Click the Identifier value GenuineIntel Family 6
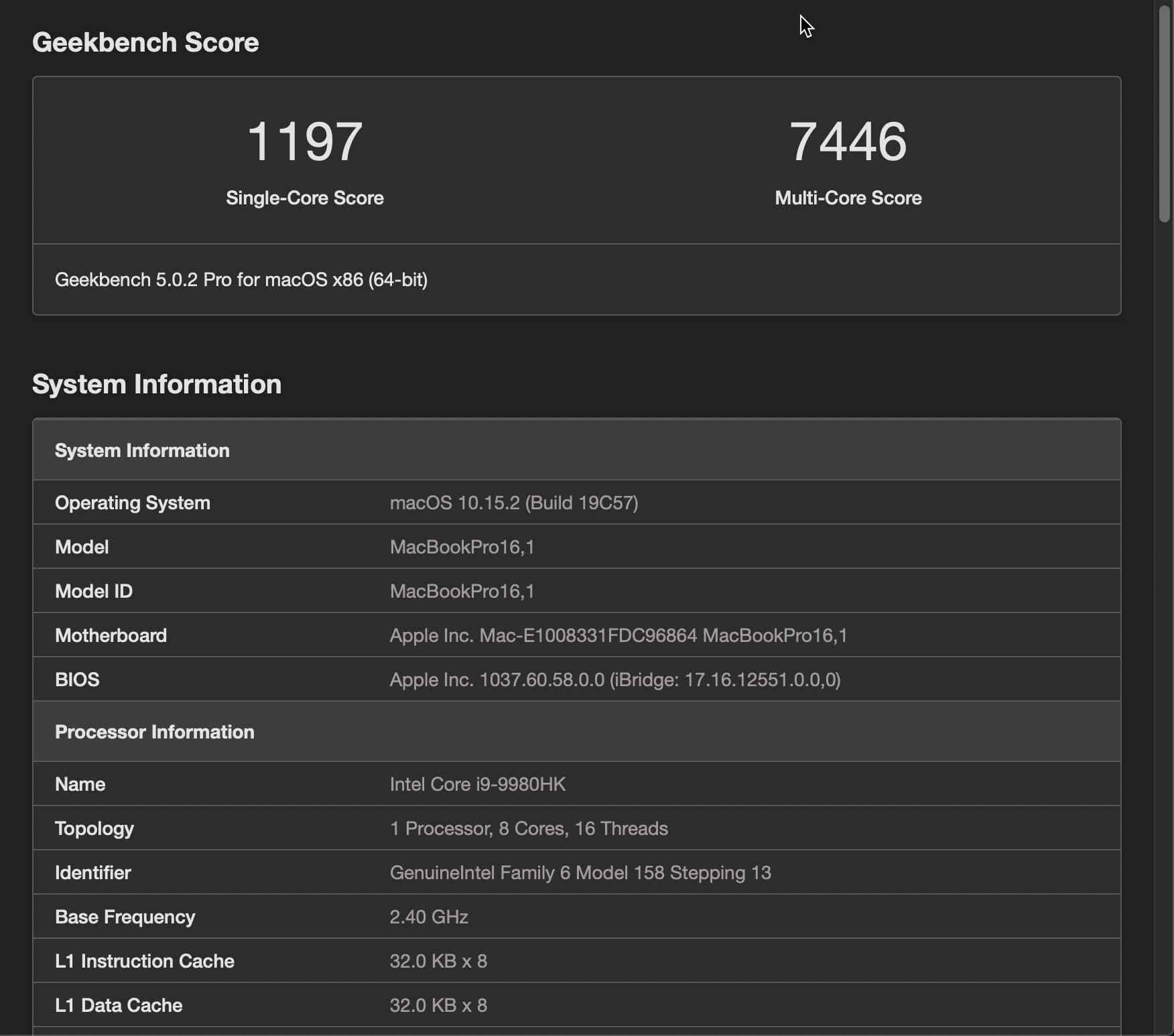Screen dimensions: 1174x1036 [580, 872]
